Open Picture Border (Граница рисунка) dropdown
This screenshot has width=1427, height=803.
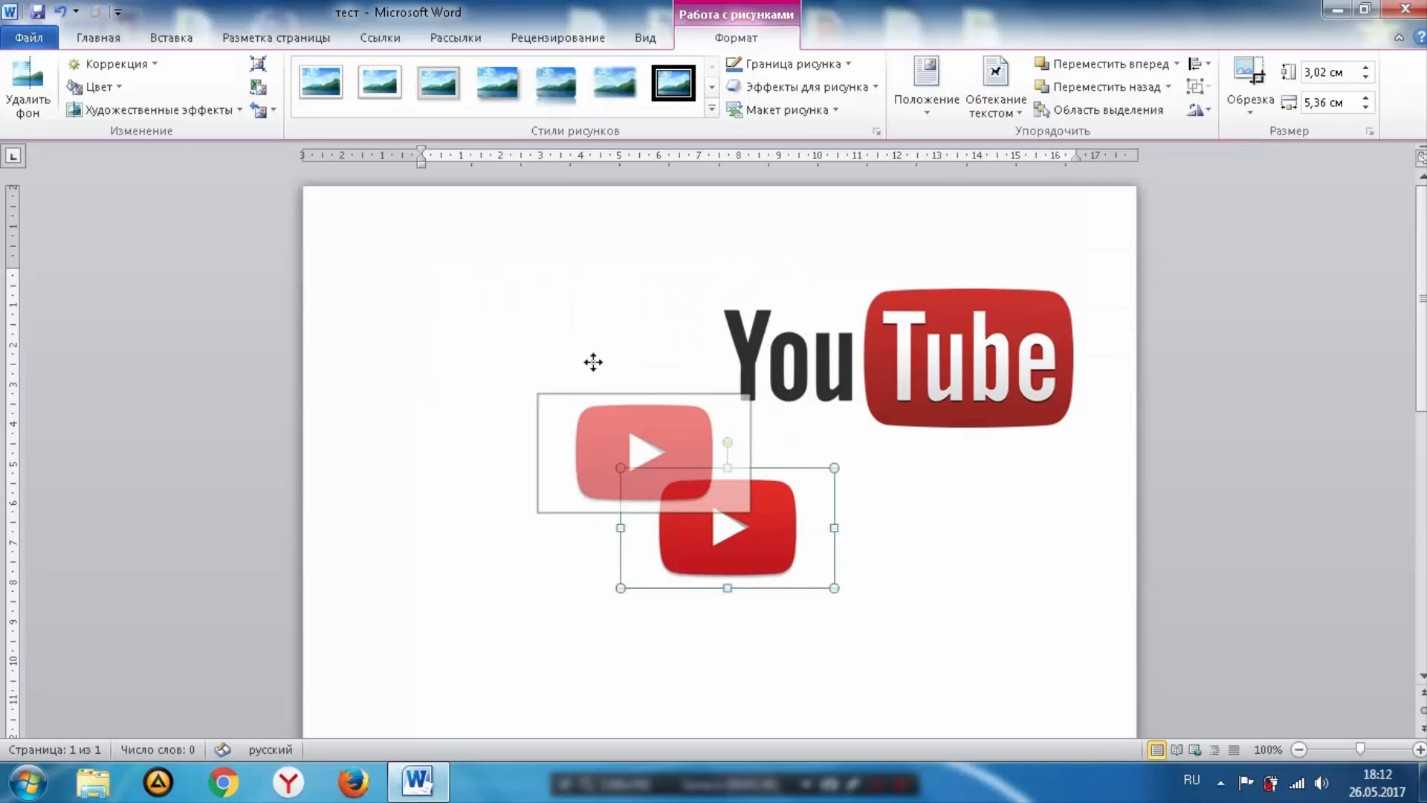789,64
